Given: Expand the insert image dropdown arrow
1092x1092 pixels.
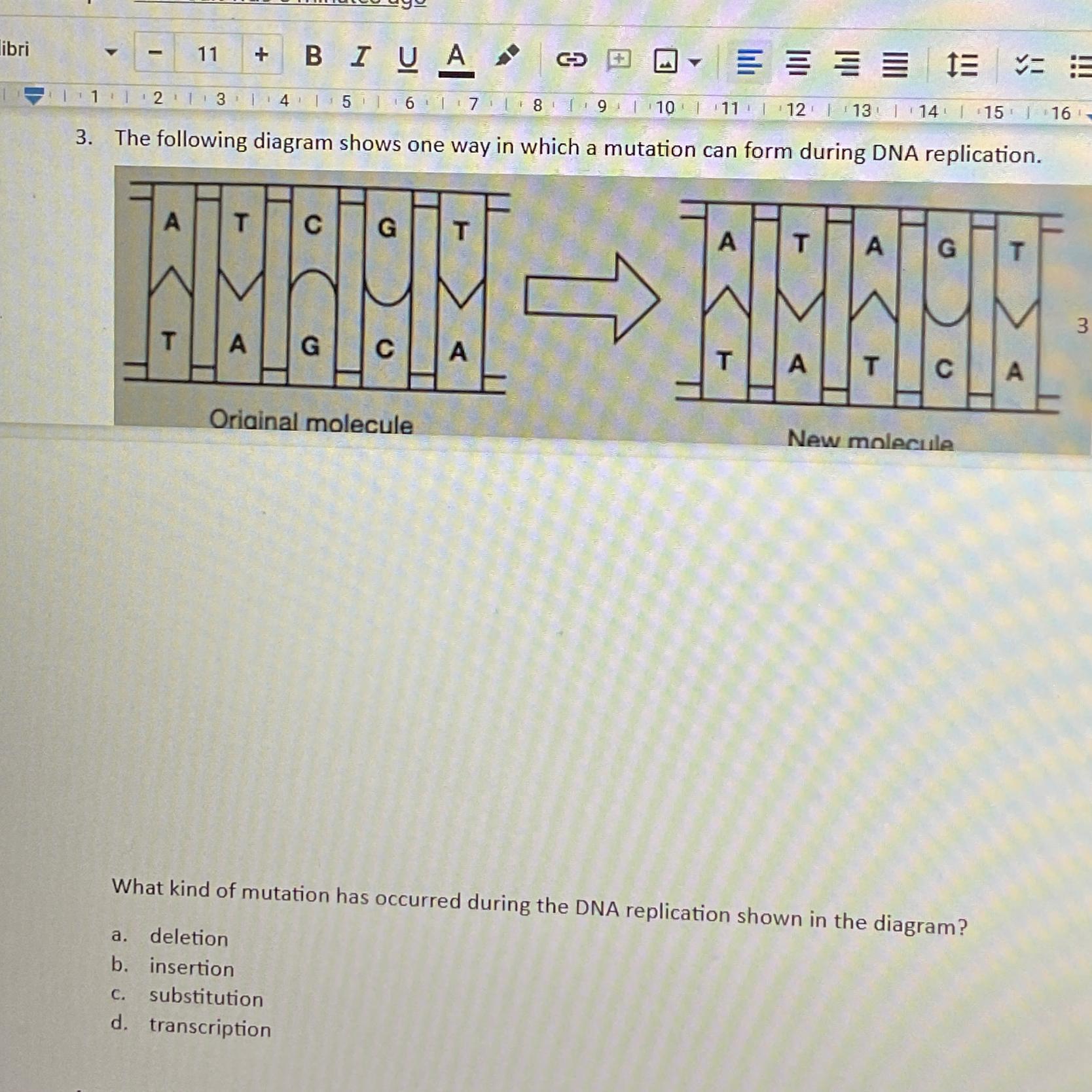Looking at the screenshot, I should click(x=695, y=63).
